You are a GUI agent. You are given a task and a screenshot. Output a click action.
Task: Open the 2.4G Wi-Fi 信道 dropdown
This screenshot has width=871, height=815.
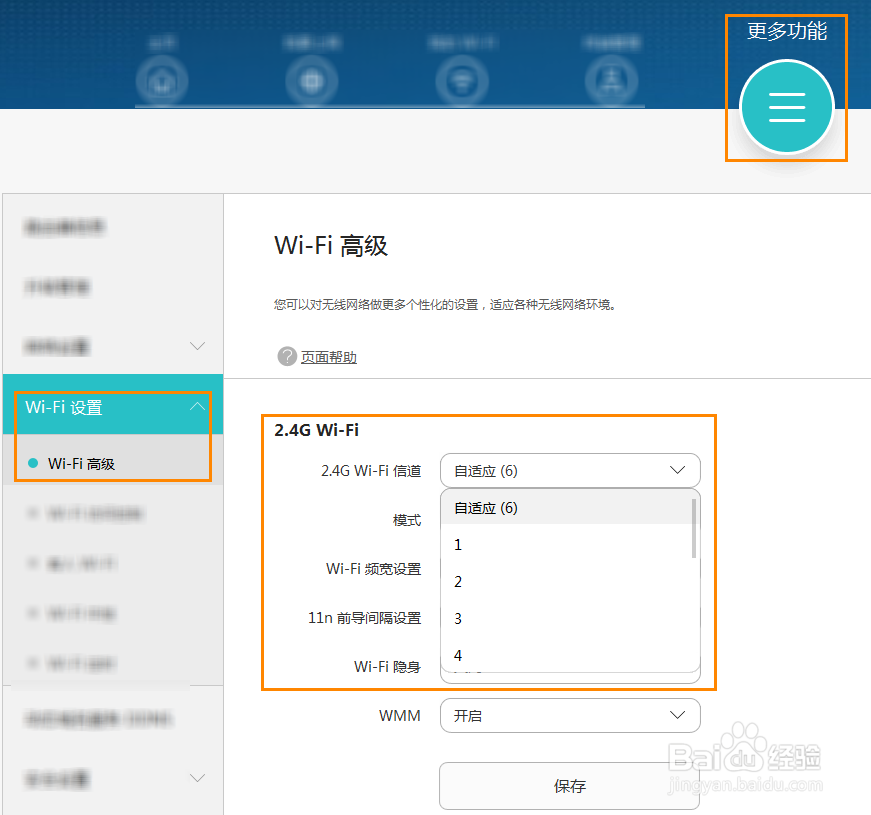(570, 470)
